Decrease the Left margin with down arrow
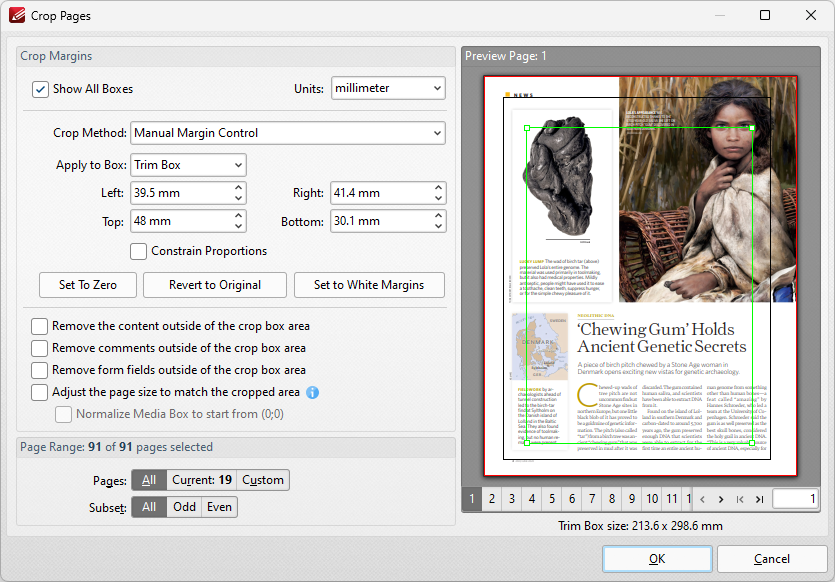The image size is (835, 582). click(239, 198)
